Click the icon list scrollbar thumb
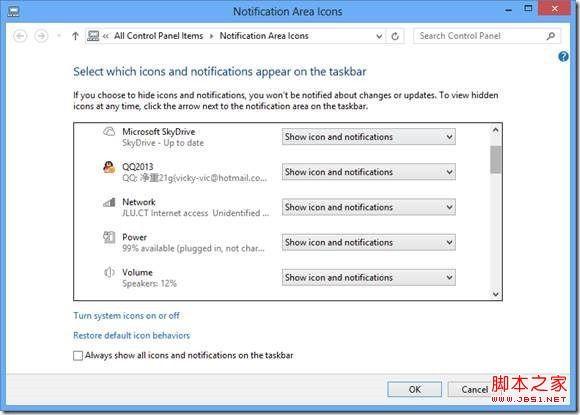Screen dimensions: 580x415 tap(496, 160)
